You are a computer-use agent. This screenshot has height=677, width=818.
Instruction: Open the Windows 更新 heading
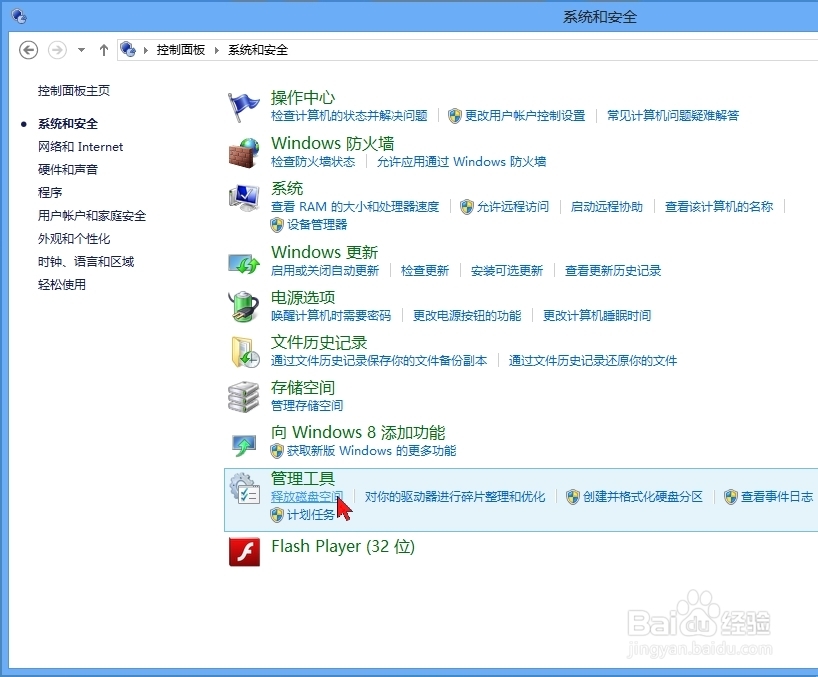(324, 252)
